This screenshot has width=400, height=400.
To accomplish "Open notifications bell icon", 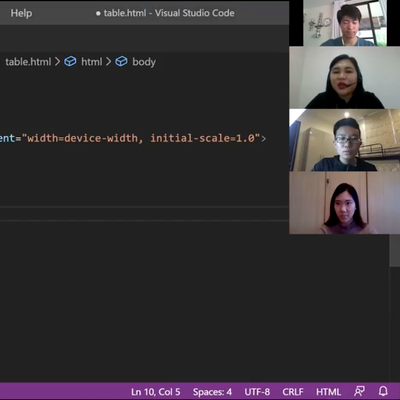I will pos(383,391).
